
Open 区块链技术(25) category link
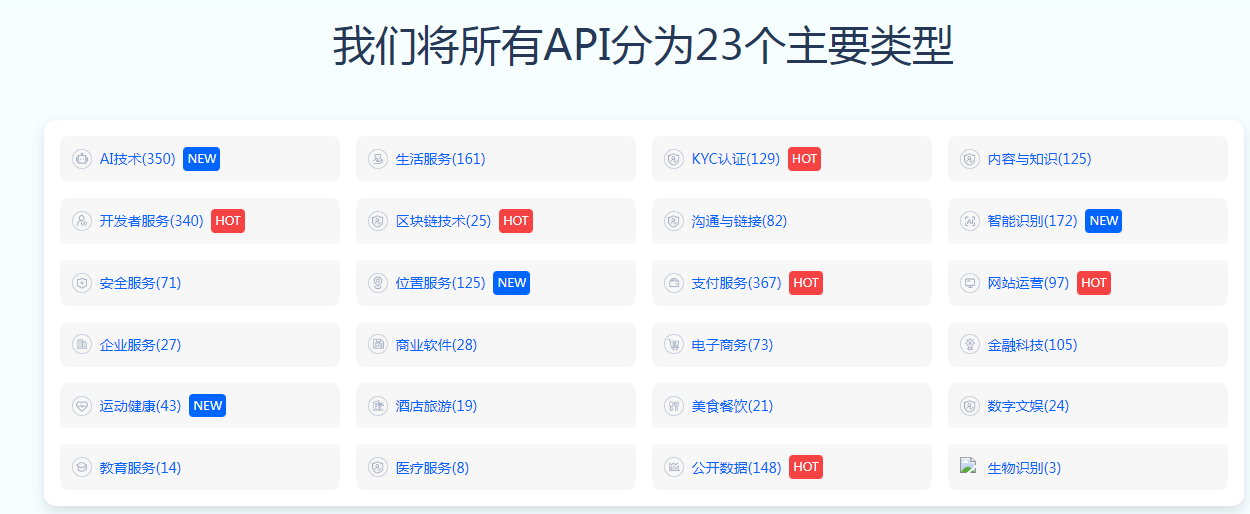pos(444,221)
